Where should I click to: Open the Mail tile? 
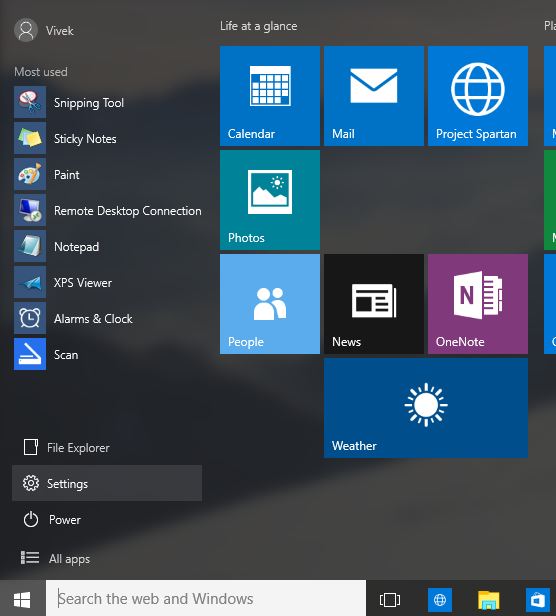(x=374, y=96)
